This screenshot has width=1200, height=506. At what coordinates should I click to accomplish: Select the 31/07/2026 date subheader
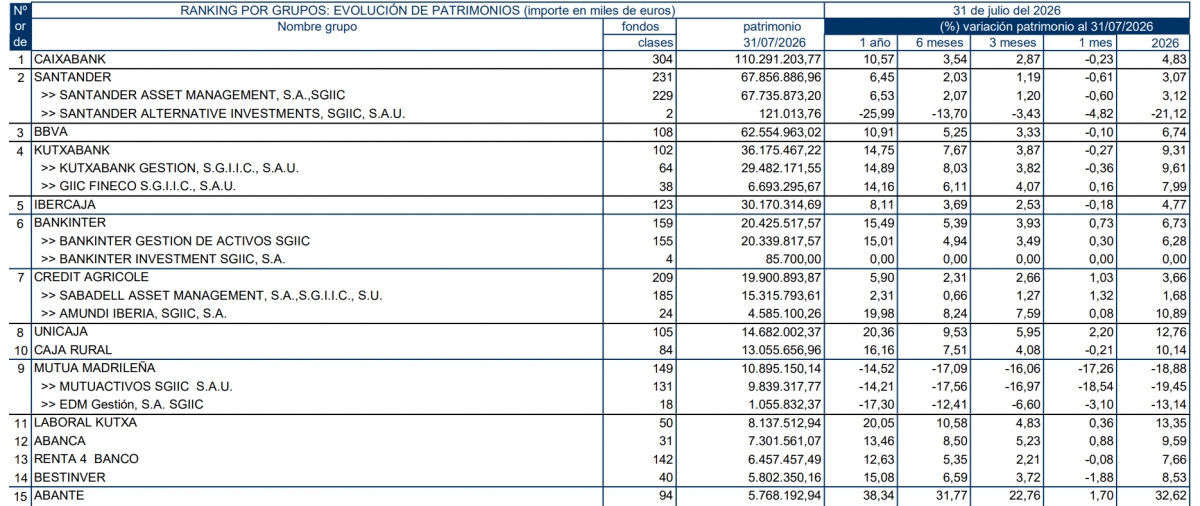(x=772, y=43)
